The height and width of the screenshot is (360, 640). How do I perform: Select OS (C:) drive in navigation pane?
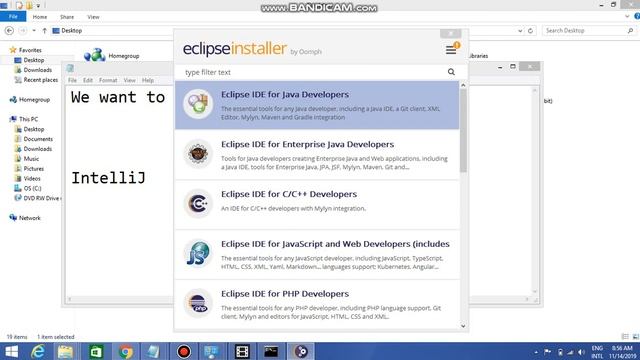32,189
